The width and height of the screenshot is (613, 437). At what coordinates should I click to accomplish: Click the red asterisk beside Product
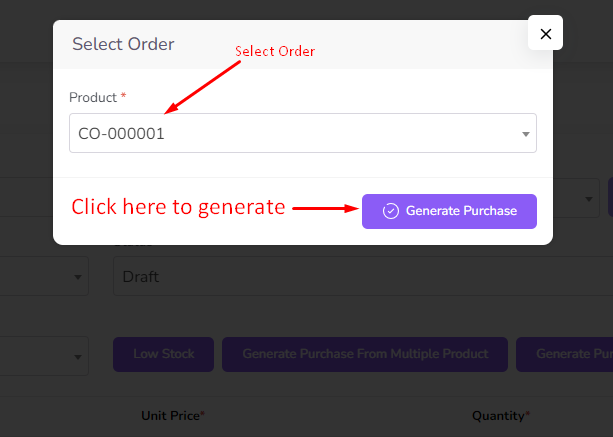pos(124,97)
